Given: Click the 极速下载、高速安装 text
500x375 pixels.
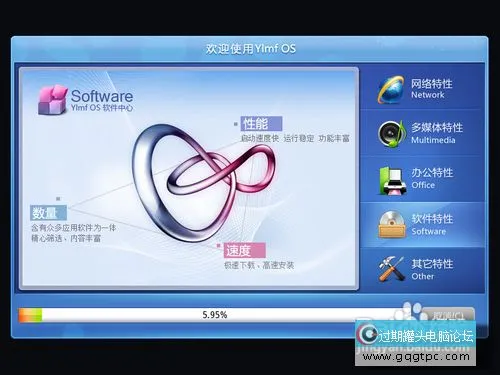Looking at the screenshot, I should click(x=259, y=265).
